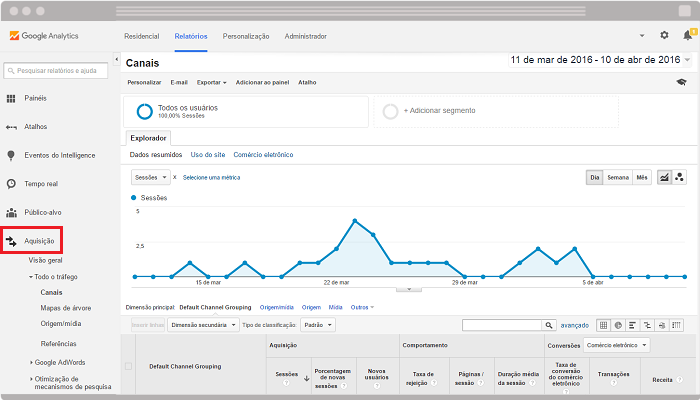The image size is (700, 400).
Task: Select the pie chart percentage view
Action: click(618, 325)
